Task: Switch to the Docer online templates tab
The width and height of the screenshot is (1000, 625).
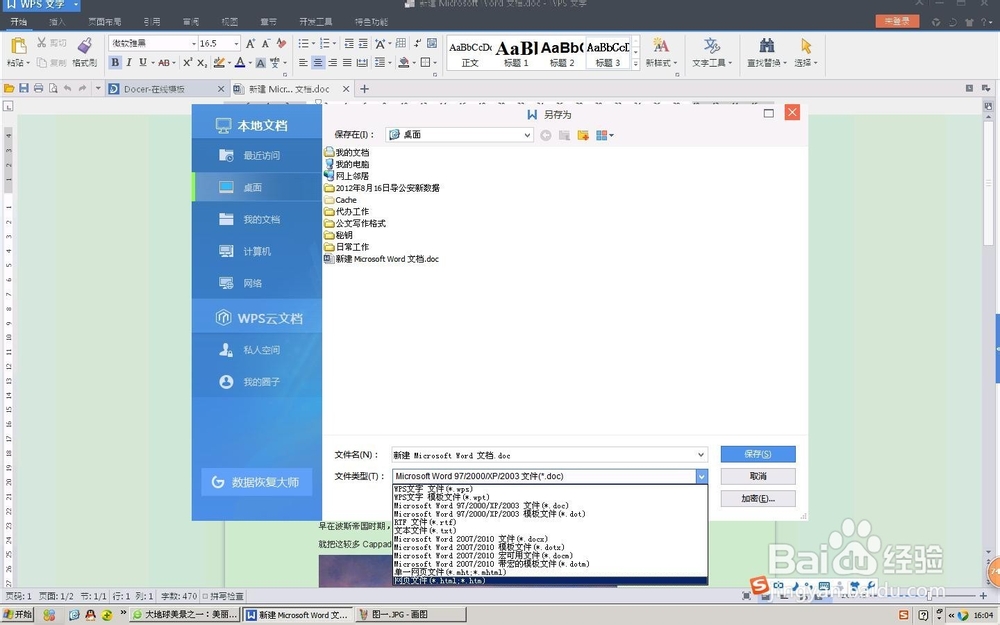Action: pyautogui.click(x=167, y=89)
